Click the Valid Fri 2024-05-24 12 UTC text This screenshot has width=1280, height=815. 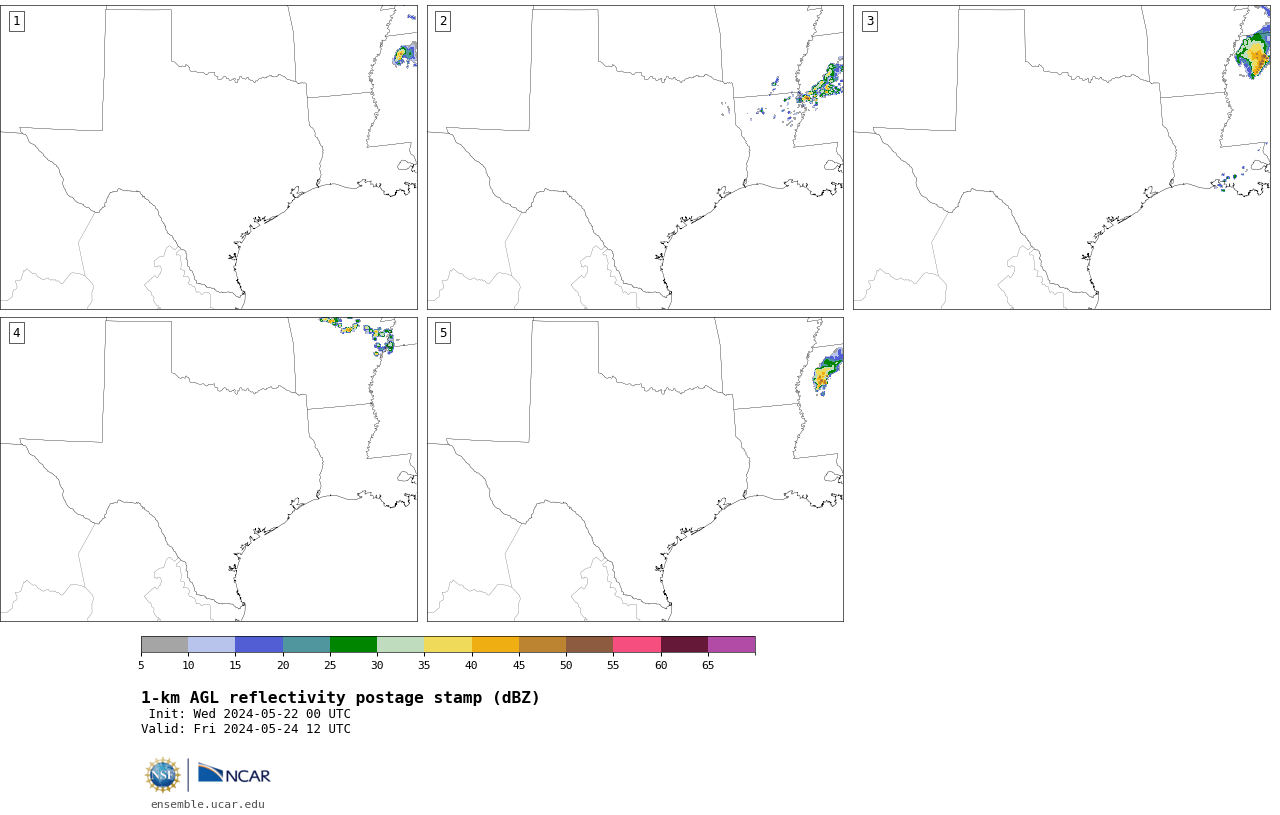click(246, 729)
